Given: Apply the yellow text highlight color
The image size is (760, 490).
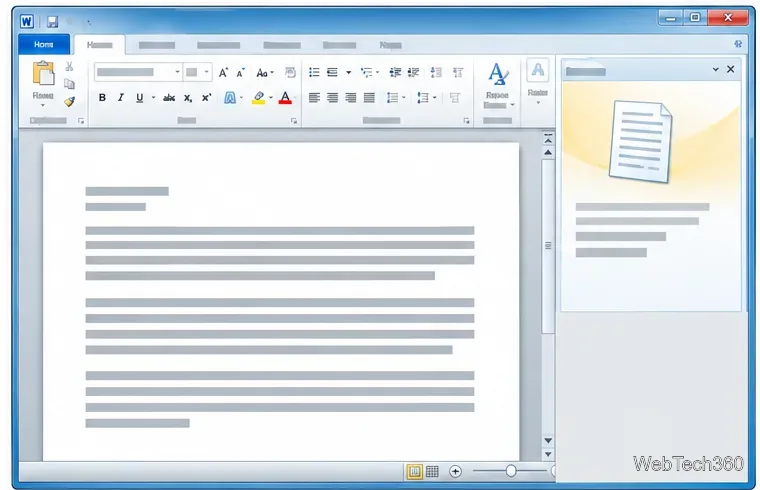Looking at the screenshot, I should (x=259, y=98).
